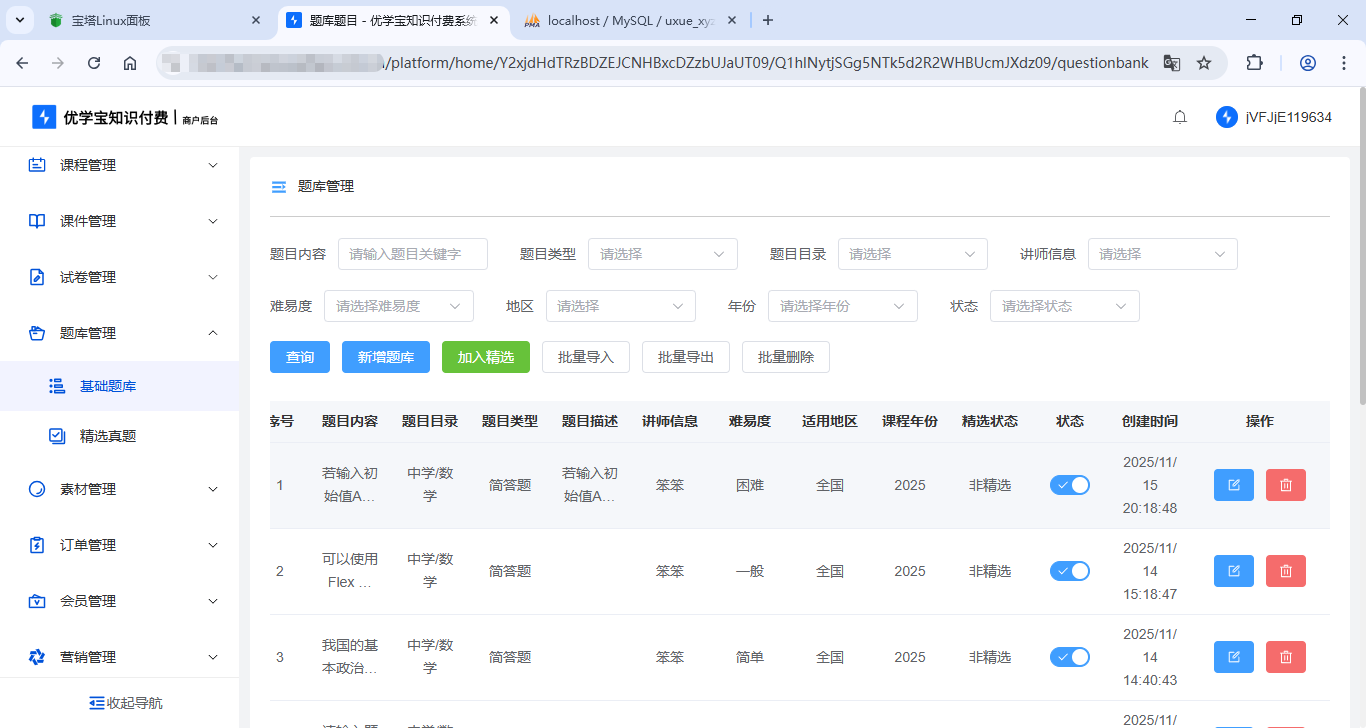Toggle status switch for row 3
The width and height of the screenshot is (1366, 728).
tap(1069, 657)
